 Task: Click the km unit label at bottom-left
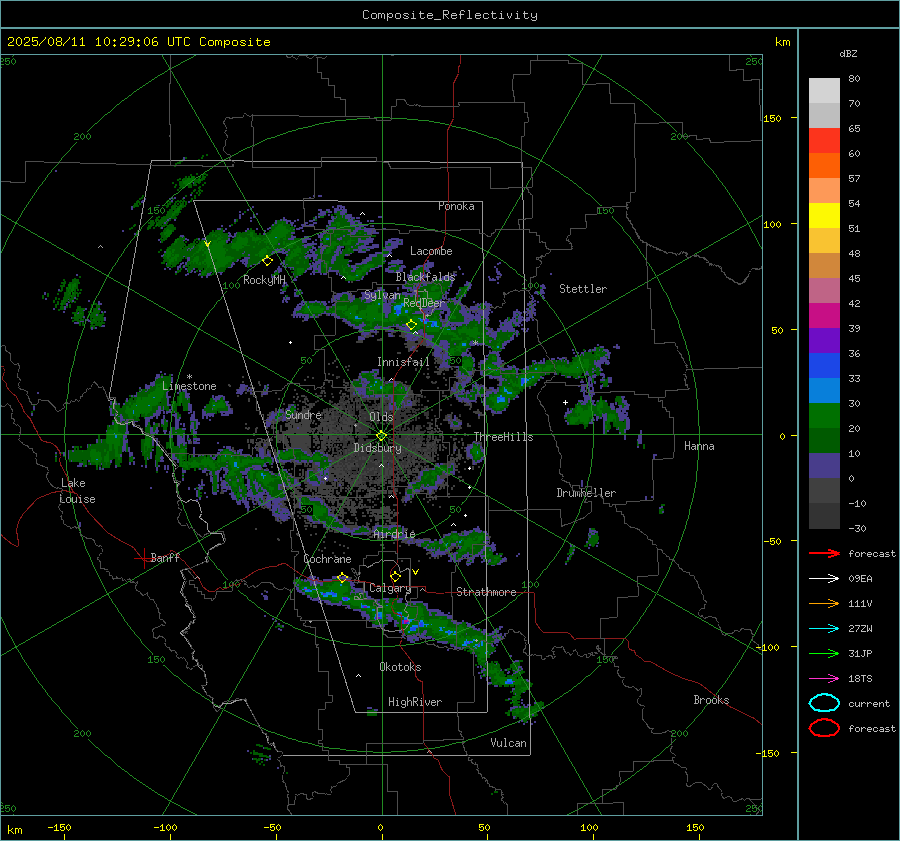[x=15, y=830]
